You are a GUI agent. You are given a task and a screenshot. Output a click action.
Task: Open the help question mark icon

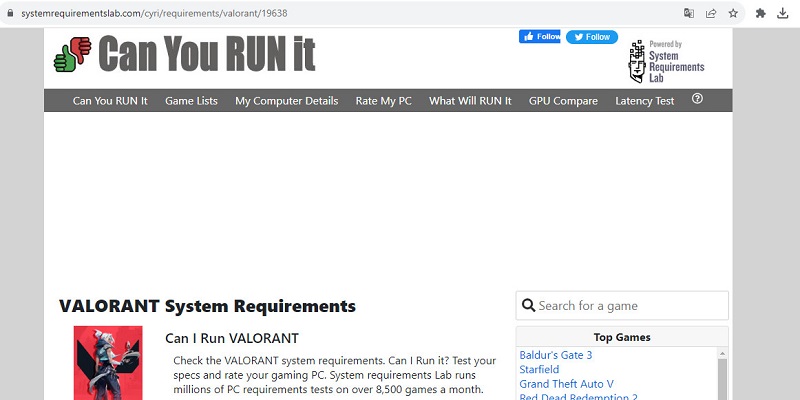click(x=697, y=99)
